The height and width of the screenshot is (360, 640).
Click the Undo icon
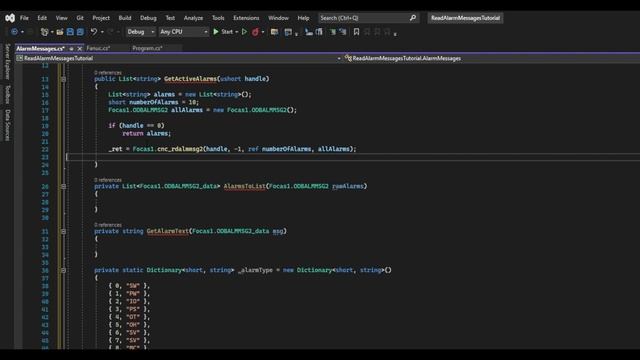(94, 32)
